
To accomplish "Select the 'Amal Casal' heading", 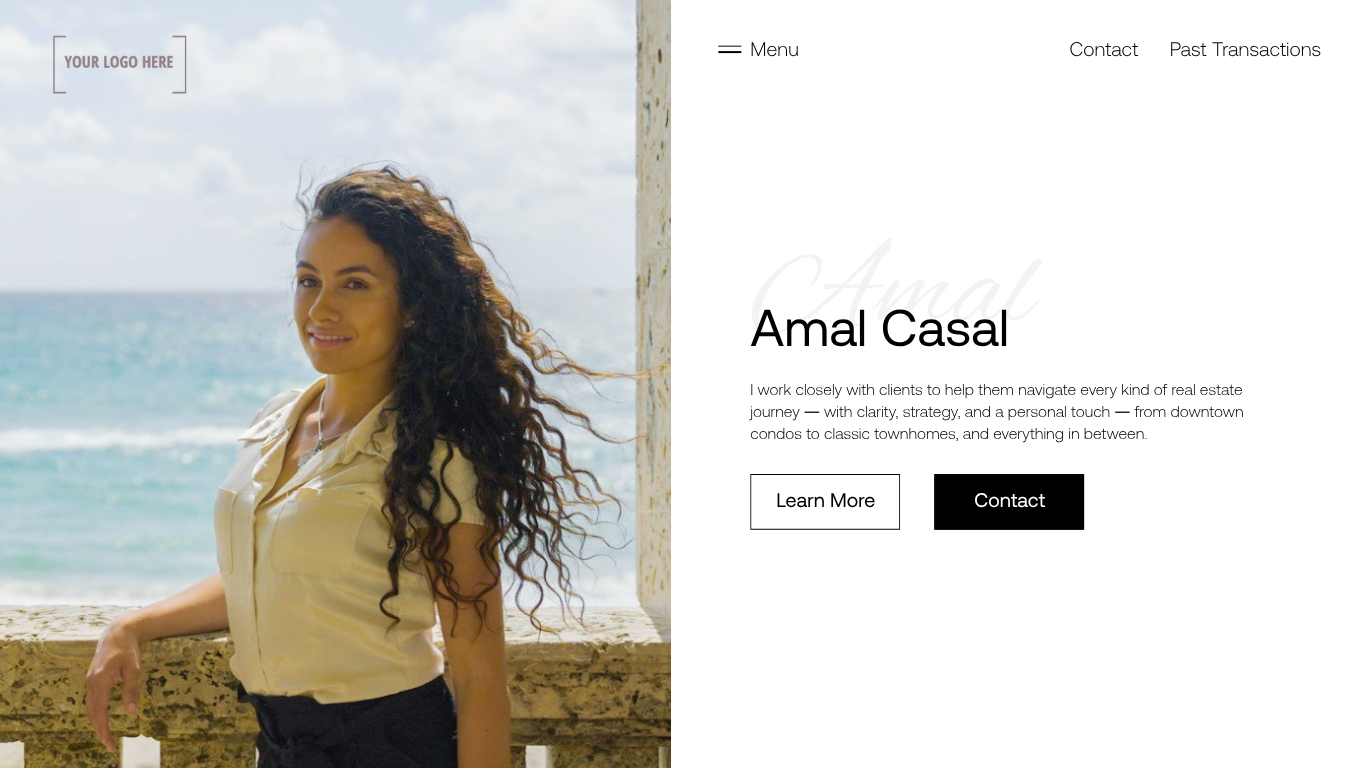I will click(879, 328).
